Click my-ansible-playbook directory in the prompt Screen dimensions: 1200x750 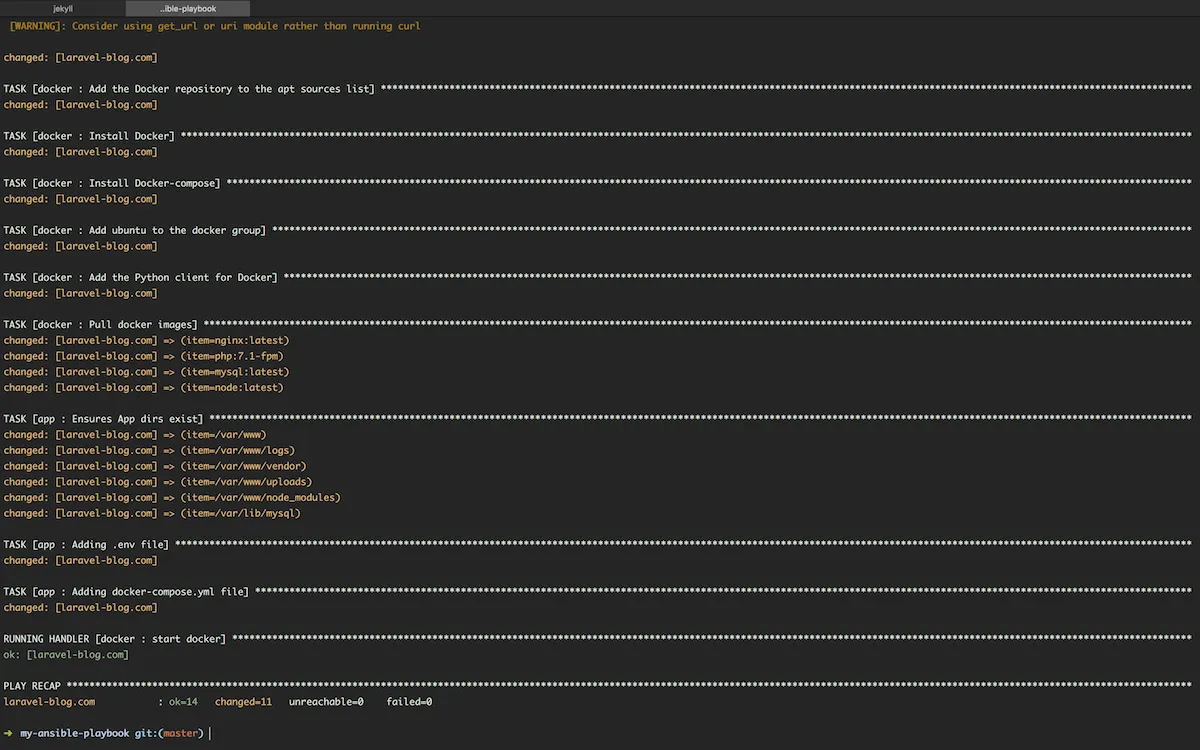[75, 733]
